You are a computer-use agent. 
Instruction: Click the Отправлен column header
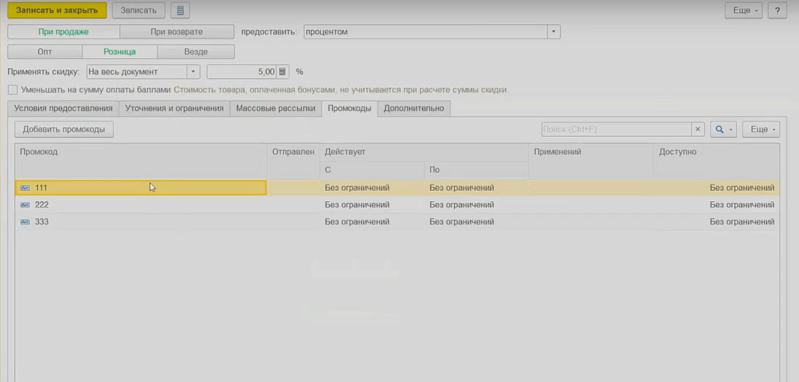294,161
